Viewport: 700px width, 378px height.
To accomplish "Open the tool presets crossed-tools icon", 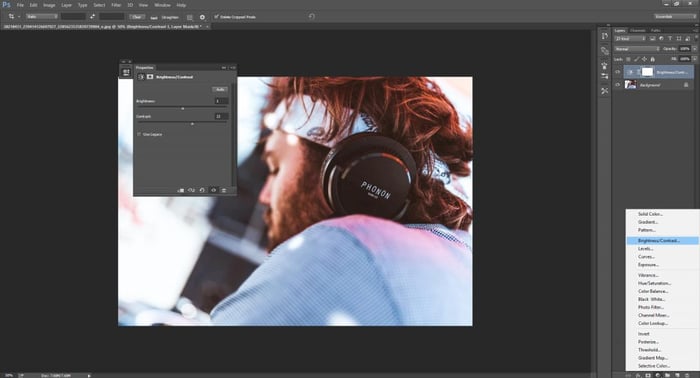I will (604, 91).
